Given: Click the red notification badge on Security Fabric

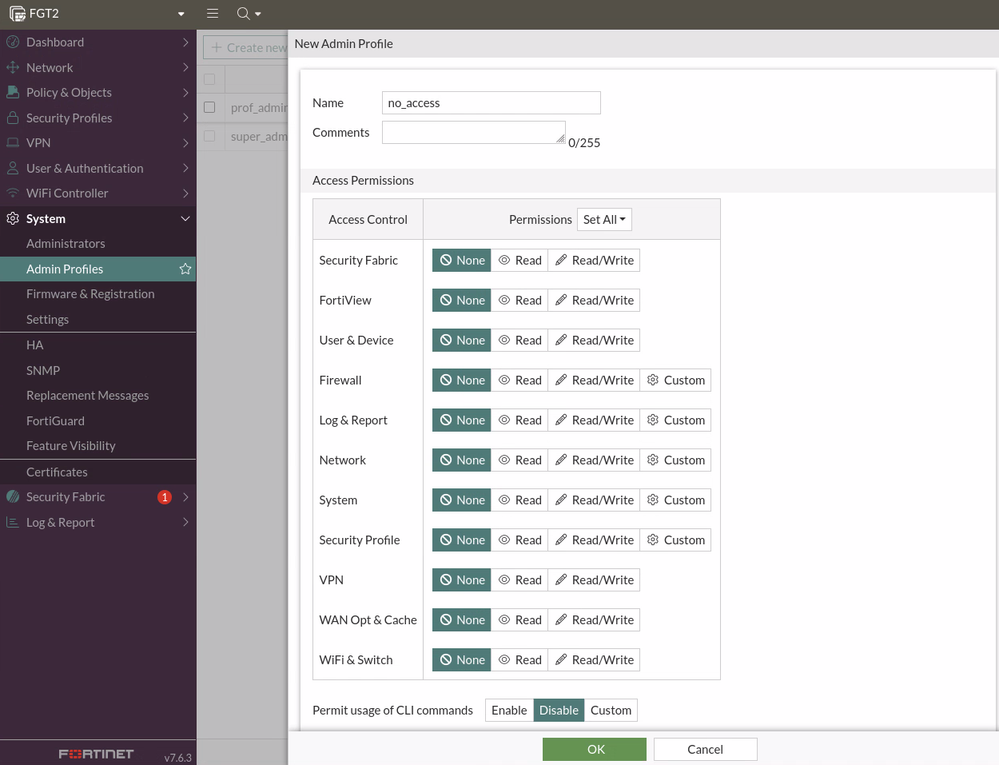Looking at the screenshot, I should 164,497.
